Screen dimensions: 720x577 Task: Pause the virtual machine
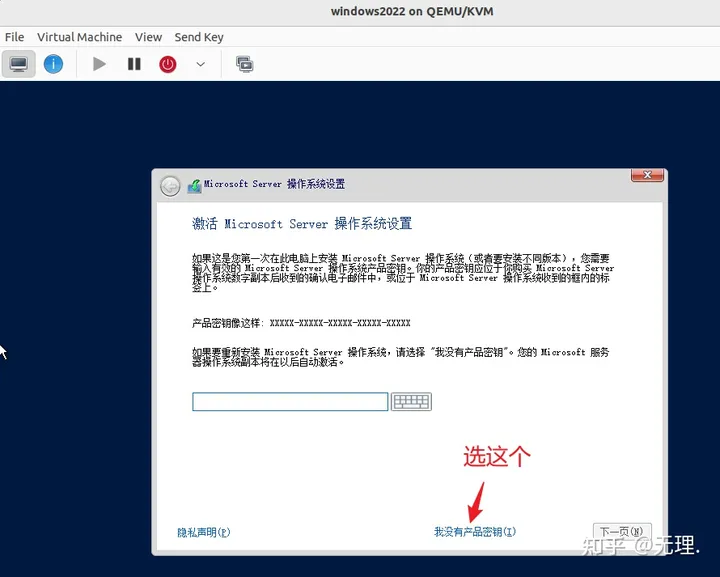[134, 64]
